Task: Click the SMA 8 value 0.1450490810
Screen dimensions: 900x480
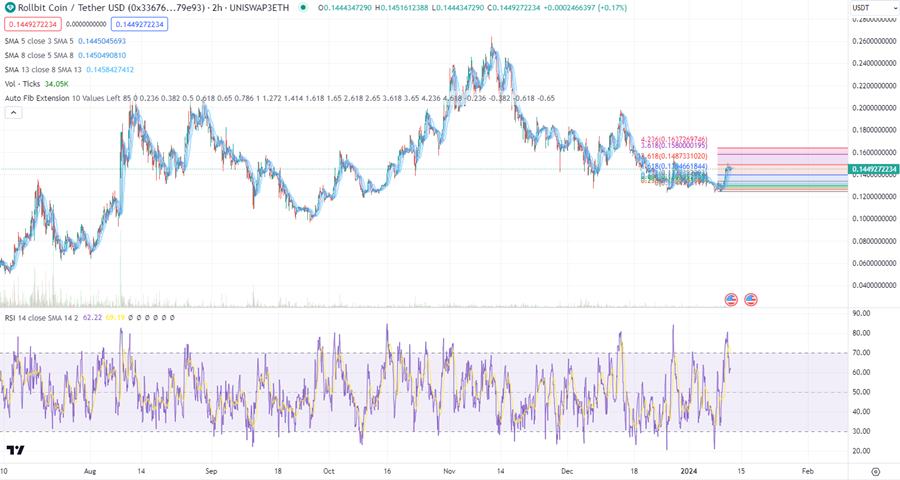Action: pos(102,56)
